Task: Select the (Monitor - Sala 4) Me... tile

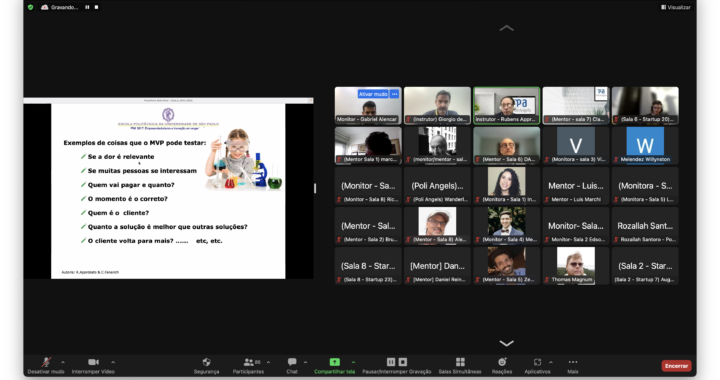Action: 506,226
